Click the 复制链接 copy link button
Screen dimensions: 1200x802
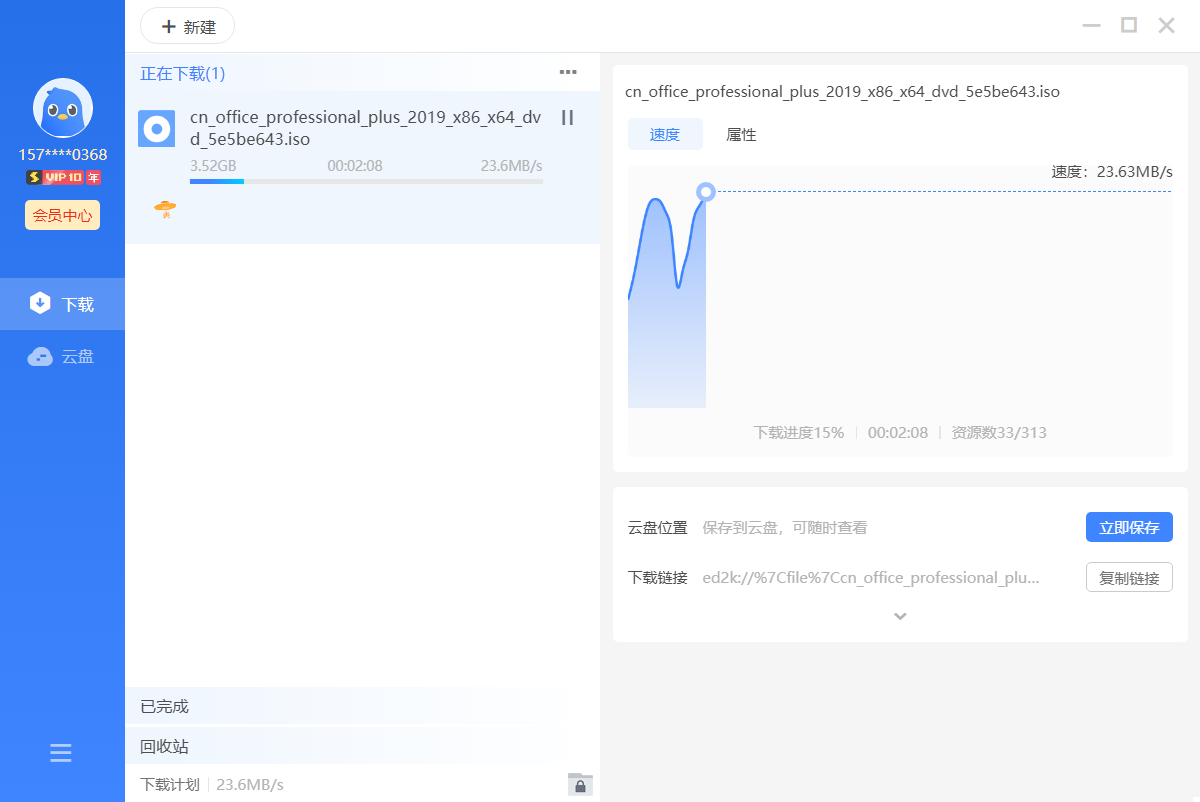pos(1129,577)
